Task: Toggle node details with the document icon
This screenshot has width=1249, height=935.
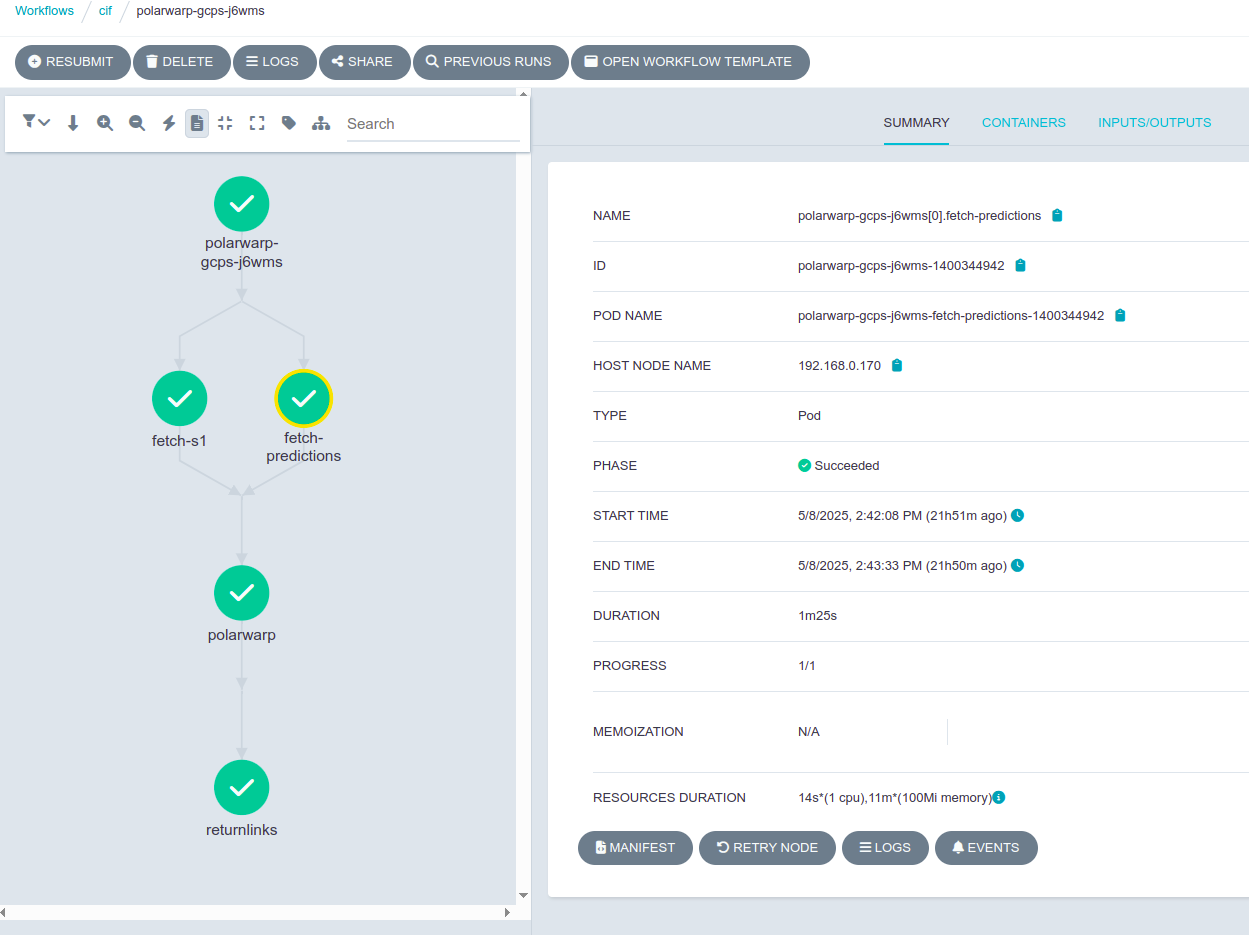Action: pos(196,123)
